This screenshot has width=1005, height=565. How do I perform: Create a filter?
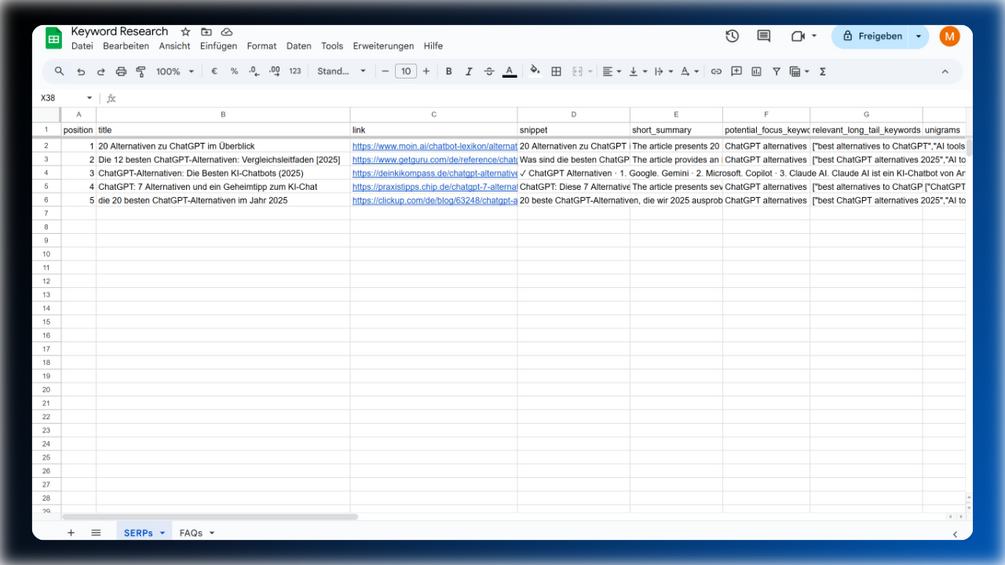(x=776, y=72)
